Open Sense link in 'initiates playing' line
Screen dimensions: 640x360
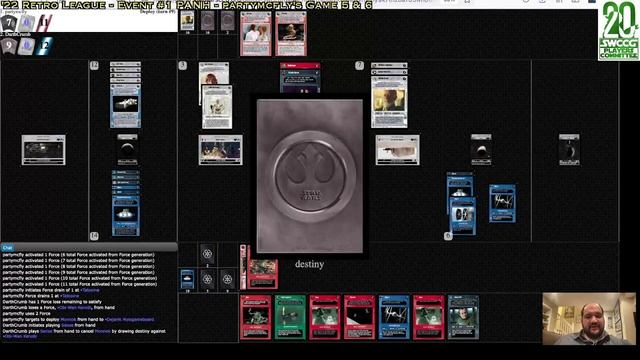tap(67, 325)
